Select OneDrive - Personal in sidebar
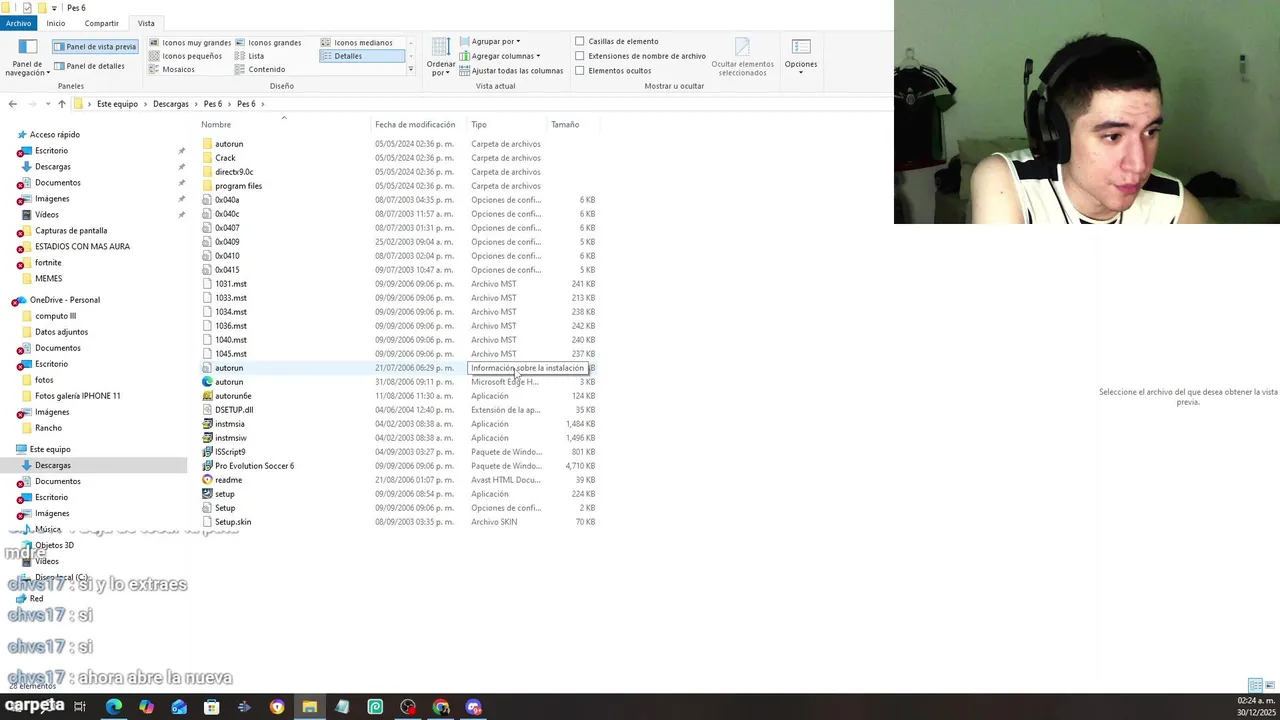 (64, 300)
